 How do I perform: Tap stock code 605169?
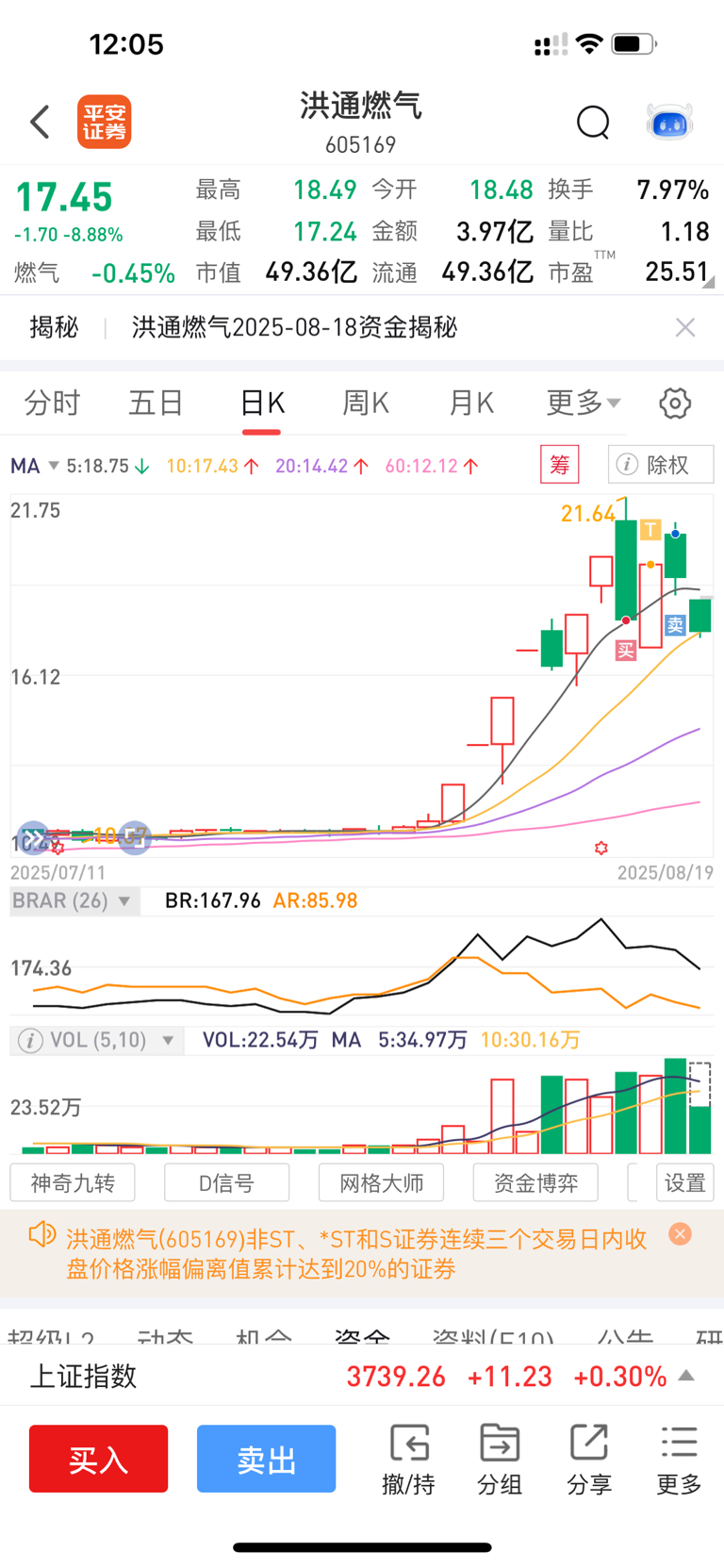point(361,145)
